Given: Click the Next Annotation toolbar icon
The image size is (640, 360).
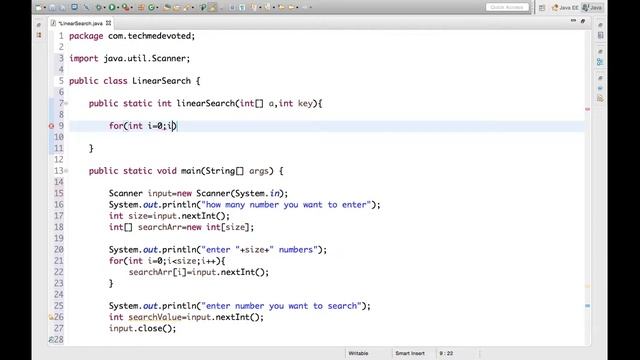Looking at the screenshot, I should (254, 7).
